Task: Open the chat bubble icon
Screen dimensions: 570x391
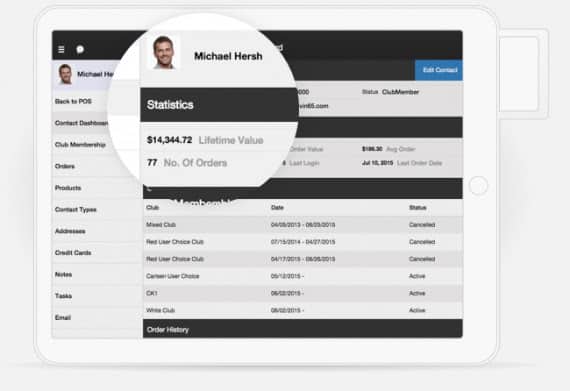Action: click(80, 49)
